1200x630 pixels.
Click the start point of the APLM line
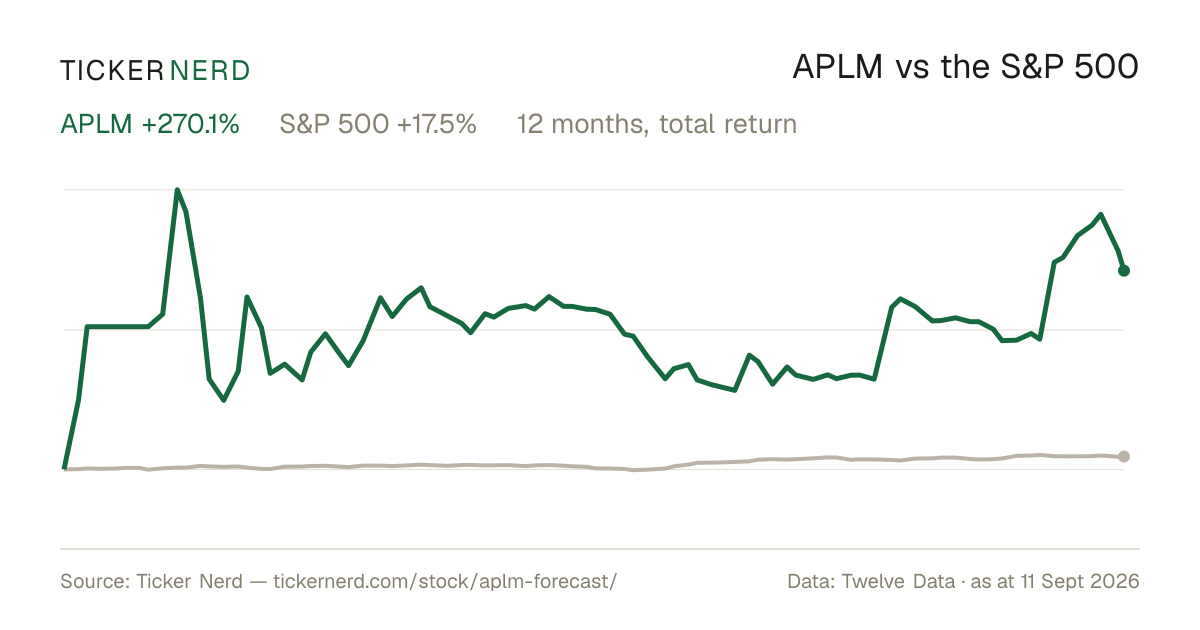pos(64,467)
